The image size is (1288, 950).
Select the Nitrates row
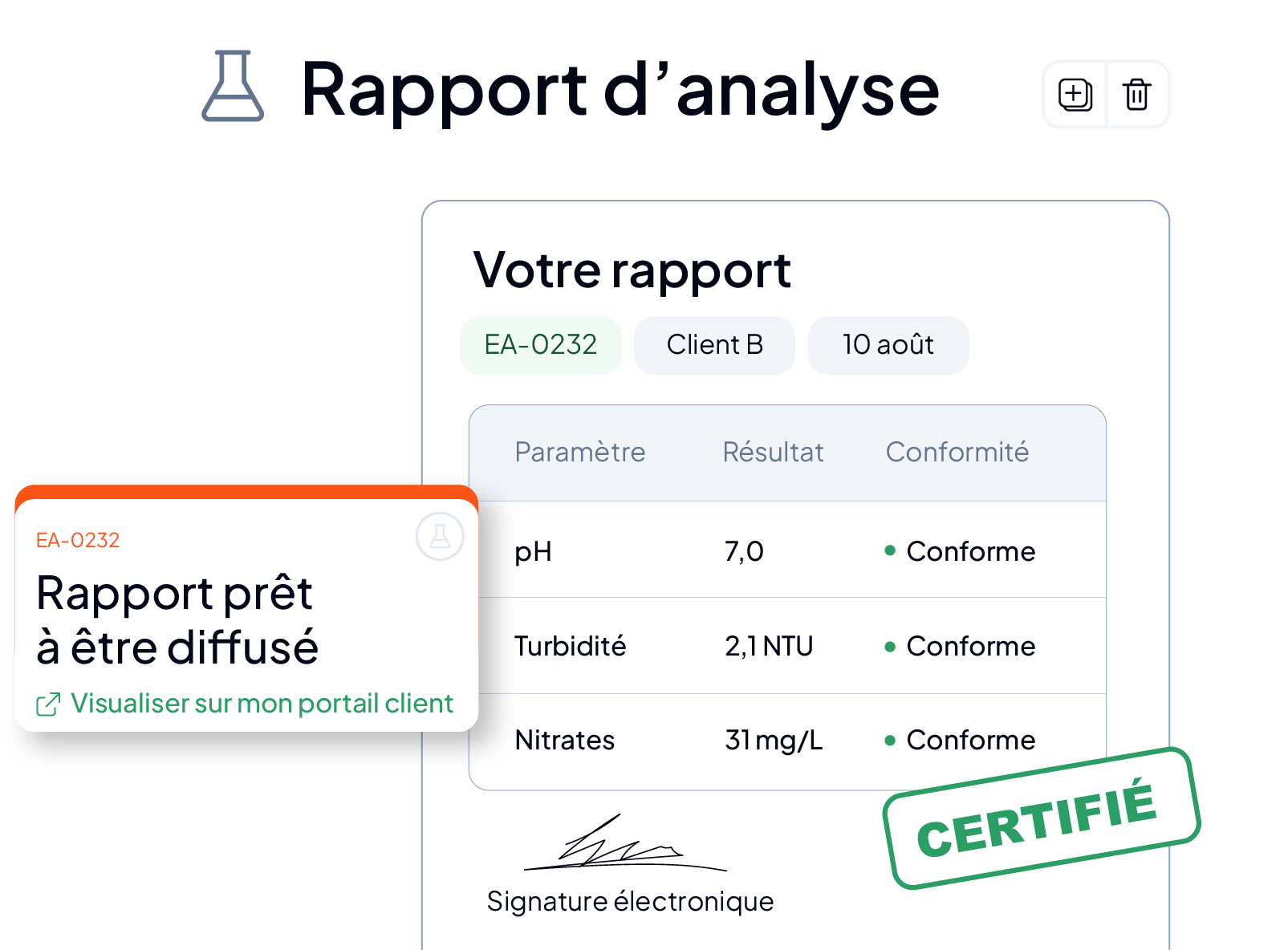tap(787, 741)
